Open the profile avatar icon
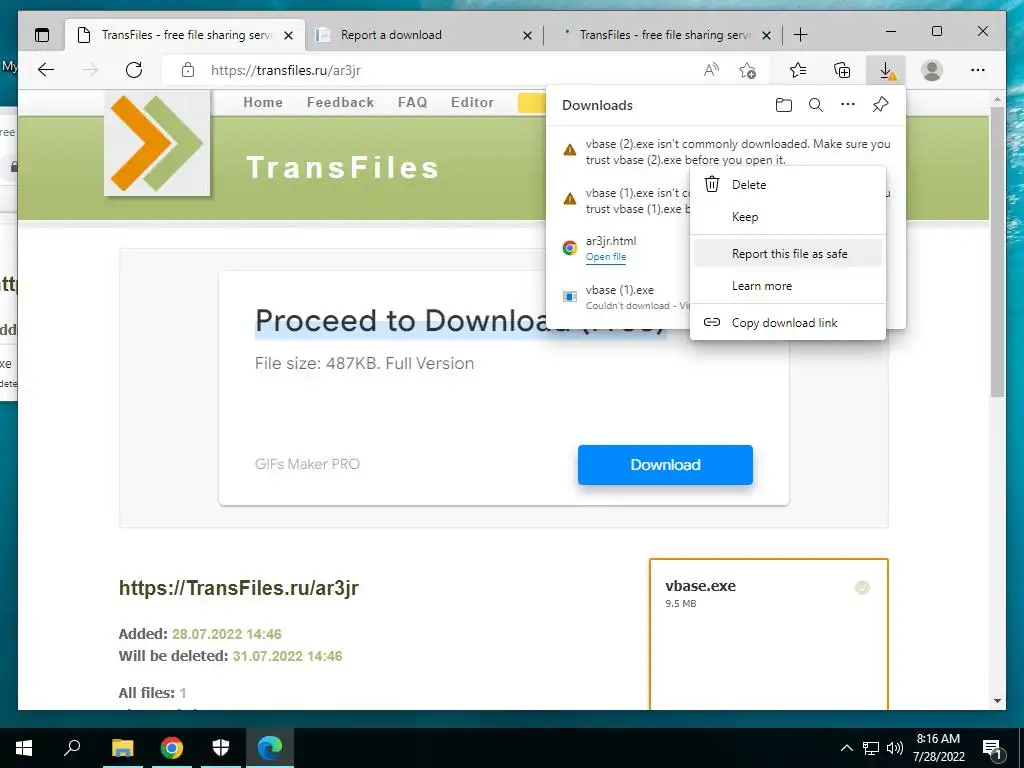 tap(932, 70)
